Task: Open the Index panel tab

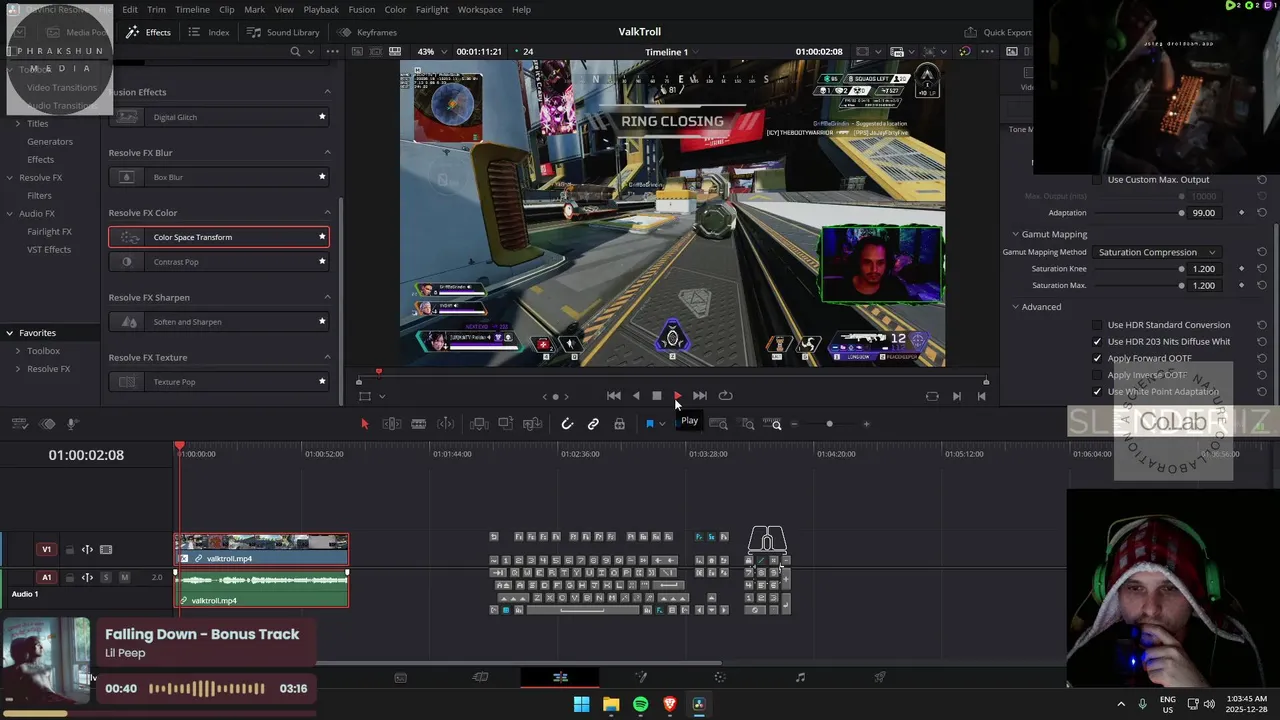Action: pos(209,32)
